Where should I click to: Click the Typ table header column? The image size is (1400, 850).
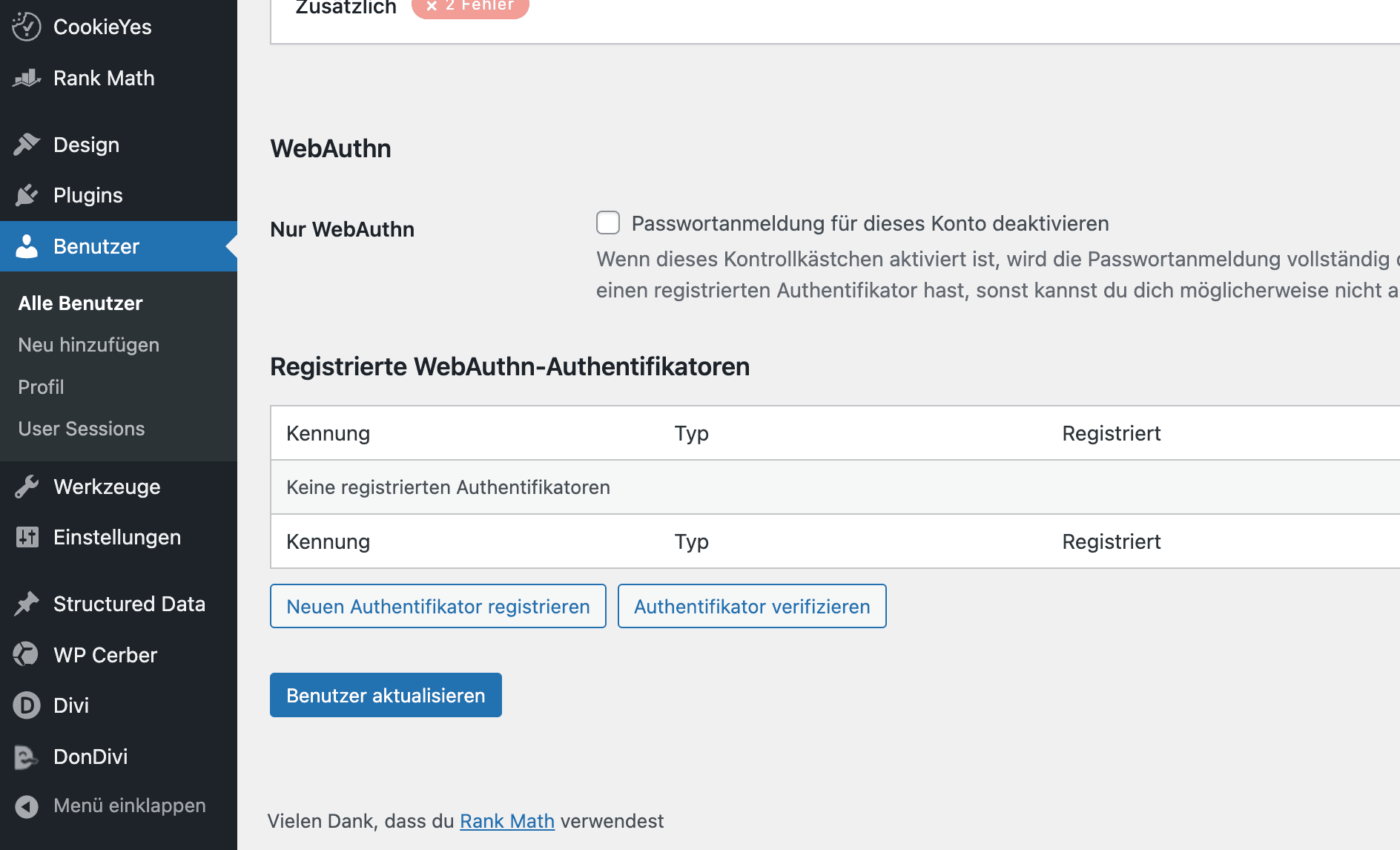tap(691, 433)
